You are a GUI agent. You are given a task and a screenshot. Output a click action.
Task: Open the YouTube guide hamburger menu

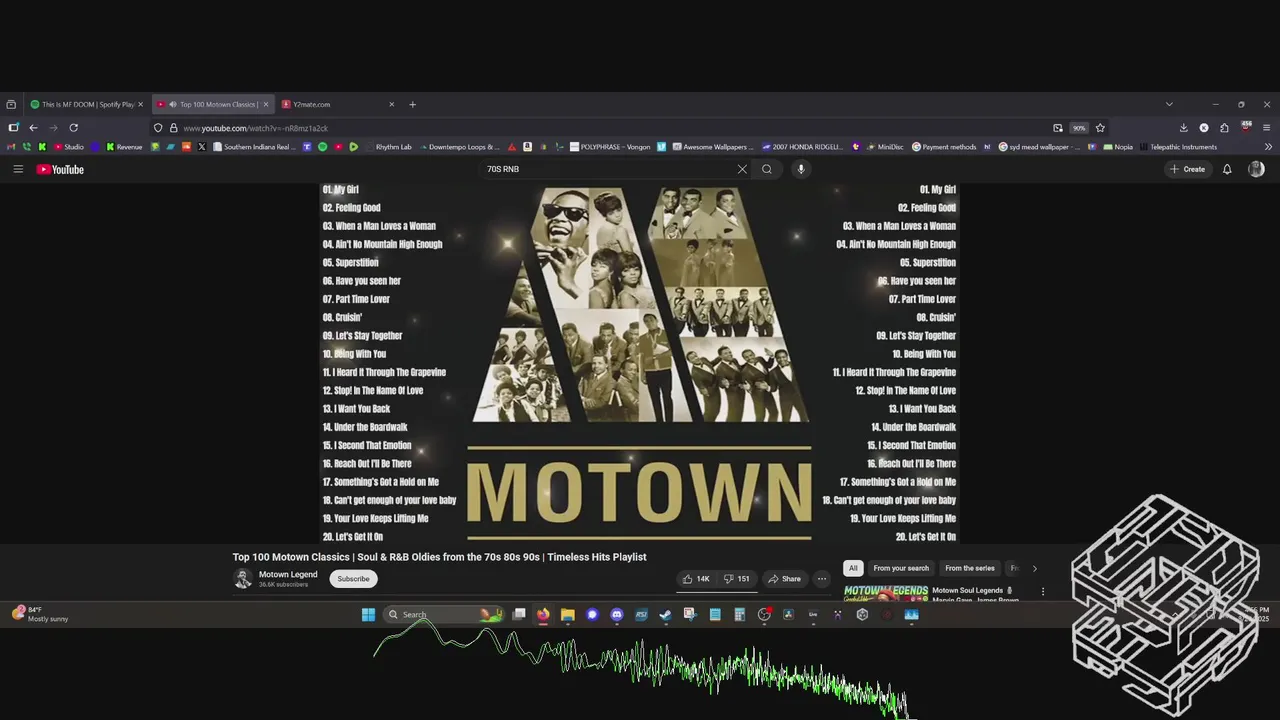click(18, 169)
